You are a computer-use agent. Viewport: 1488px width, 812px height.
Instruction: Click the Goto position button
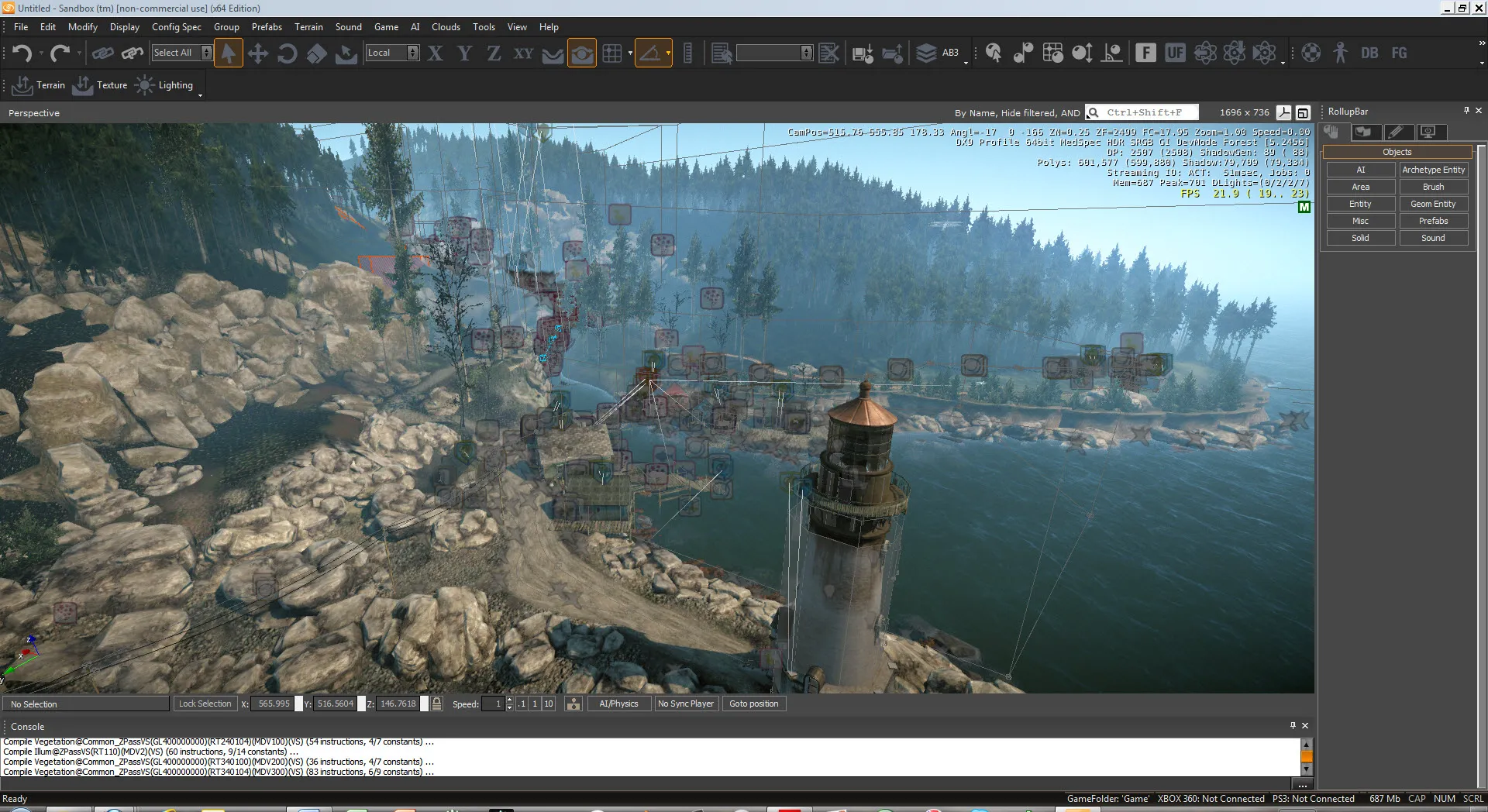(754, 704)
